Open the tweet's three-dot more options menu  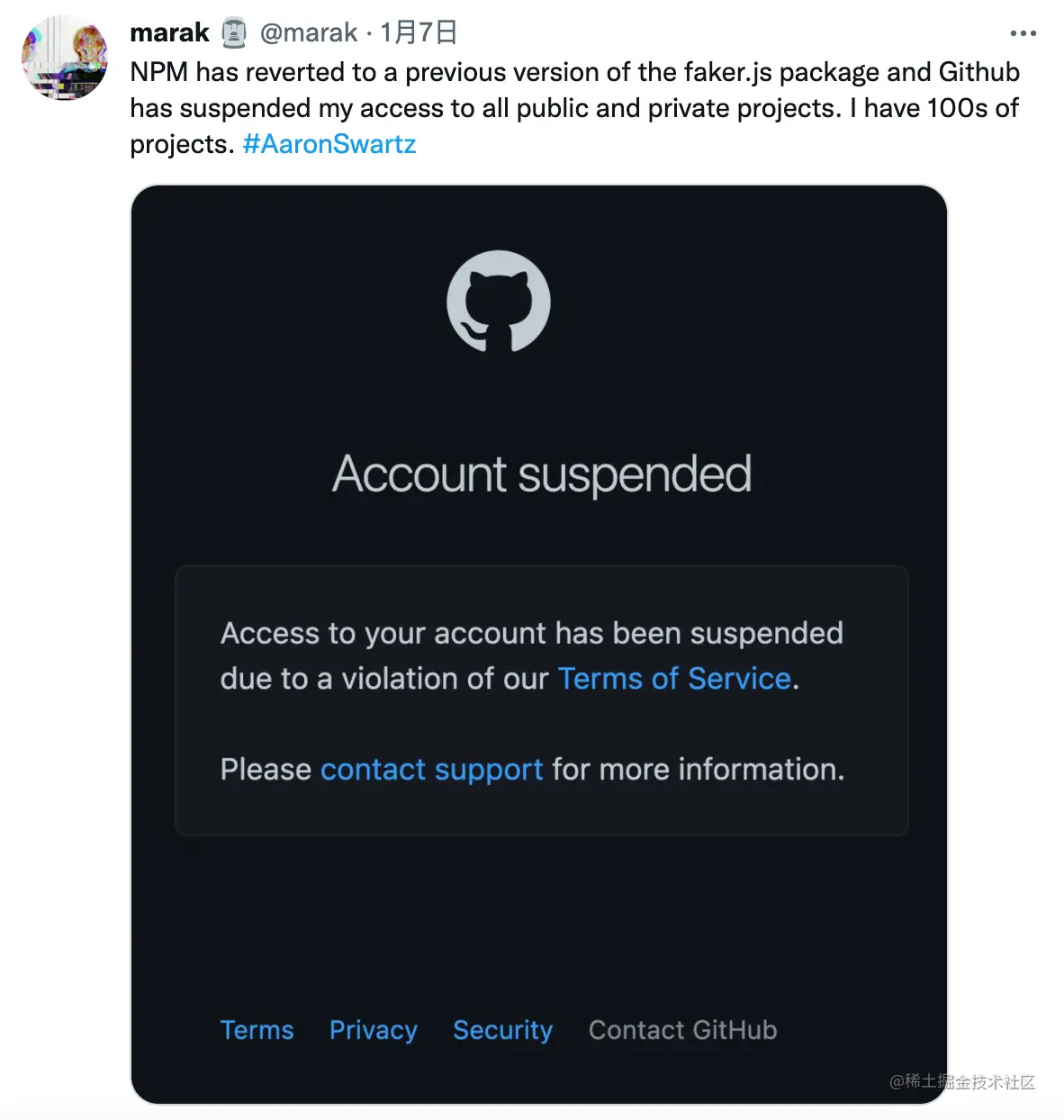click(x=1023, y=33)
